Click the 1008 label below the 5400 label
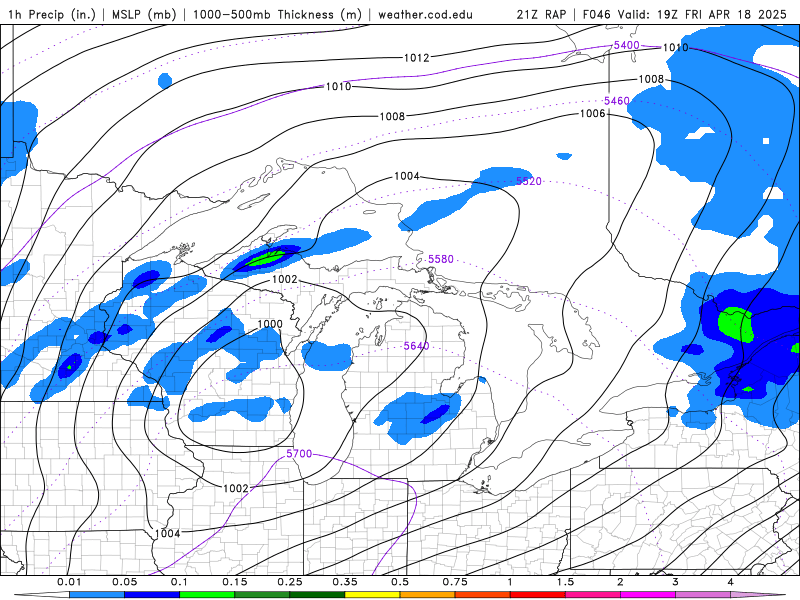The image size is (800, 600). 651,79
